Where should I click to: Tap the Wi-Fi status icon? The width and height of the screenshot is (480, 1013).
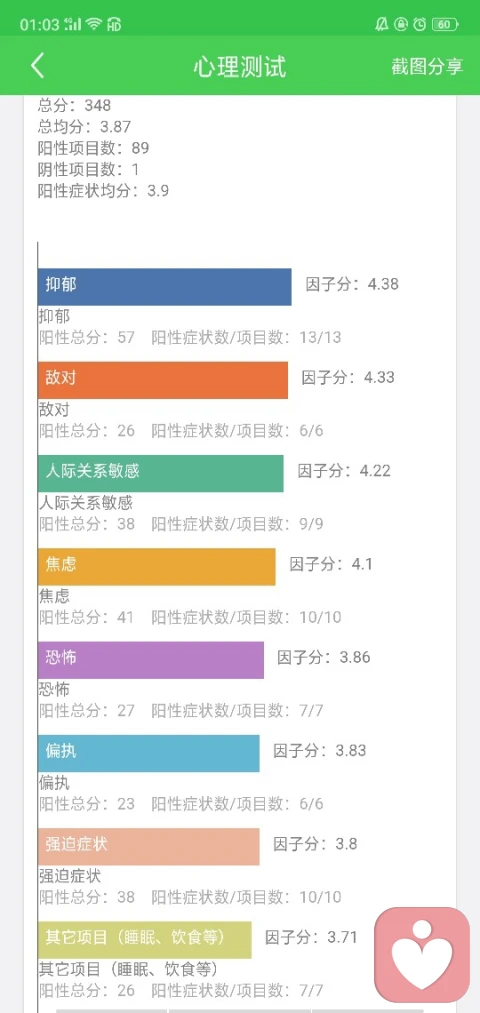click(94, 25)
